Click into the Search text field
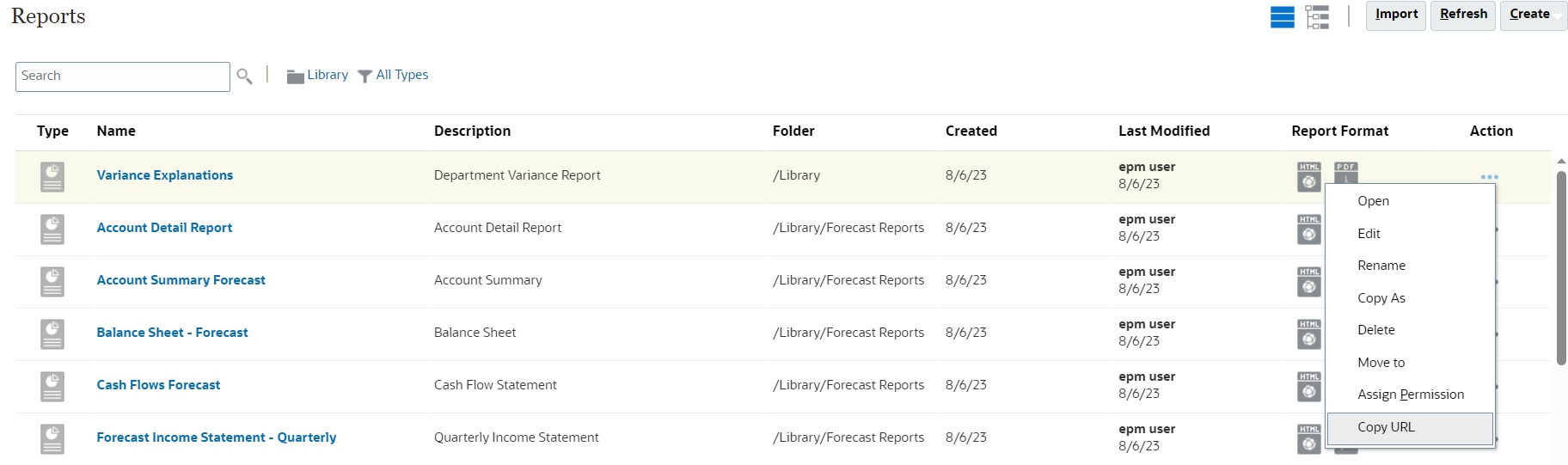This screenshot has width=1568, height=465. [122, 76]
